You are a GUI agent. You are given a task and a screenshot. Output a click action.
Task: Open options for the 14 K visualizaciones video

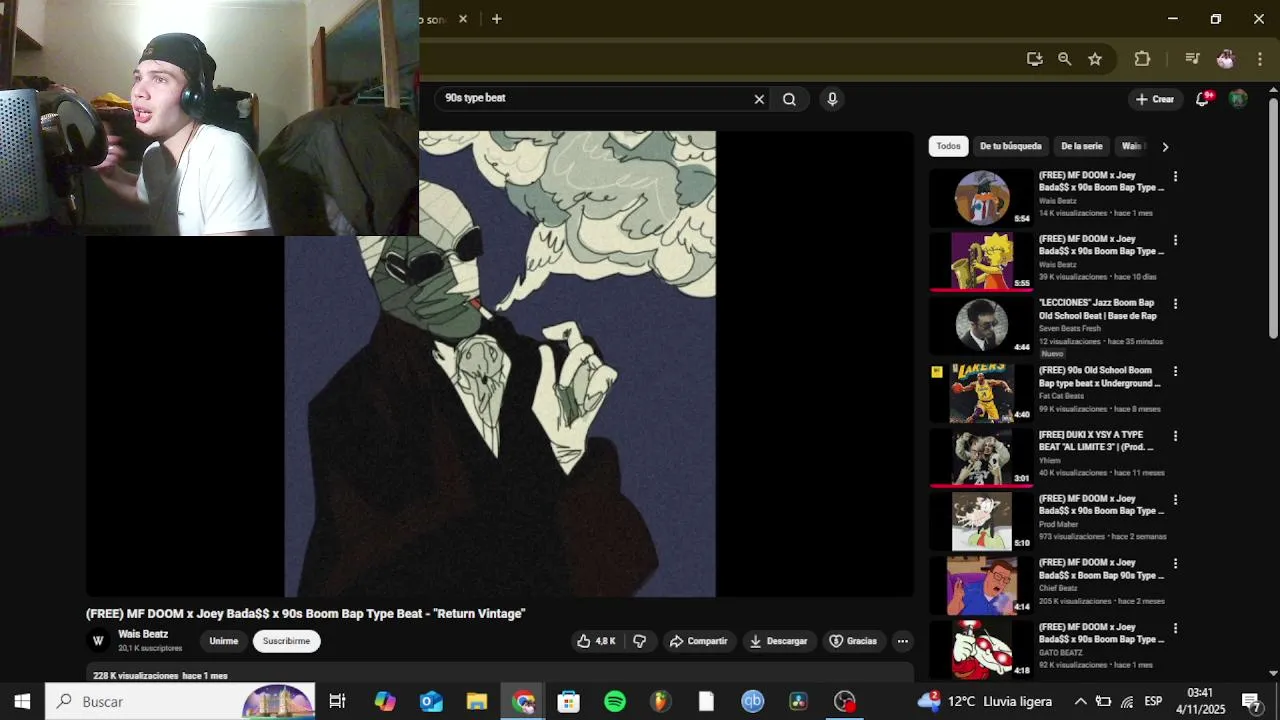(x=1176, y=176)
